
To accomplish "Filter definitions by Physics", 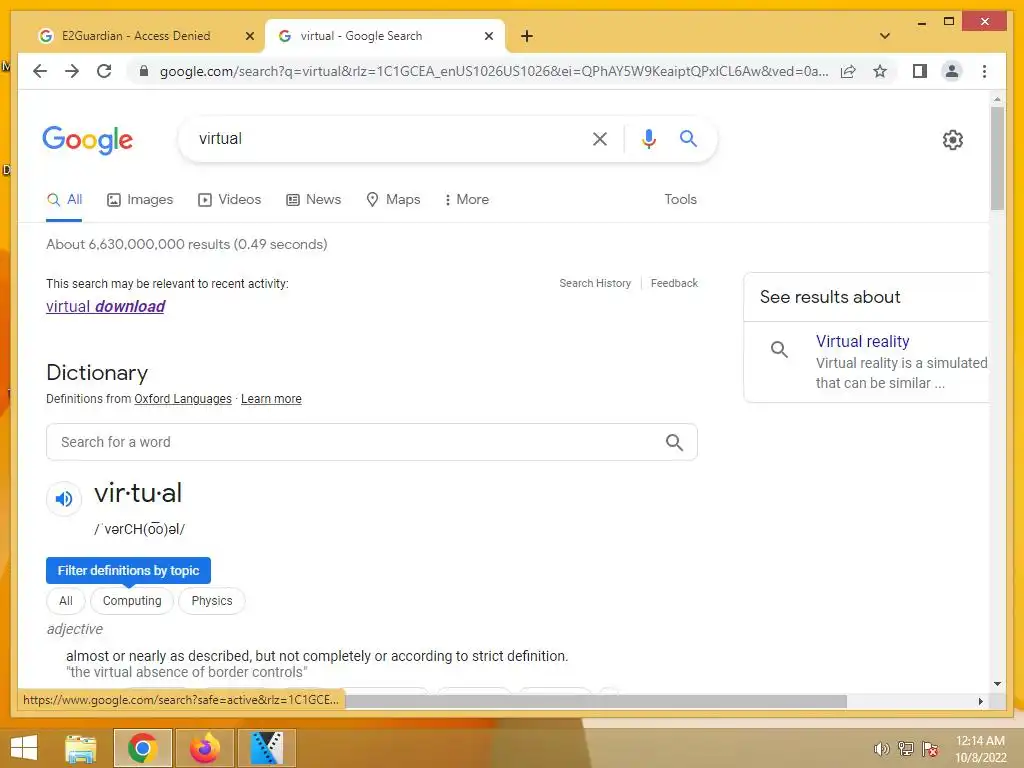I will pyautogui.click(x=212, y=601).
